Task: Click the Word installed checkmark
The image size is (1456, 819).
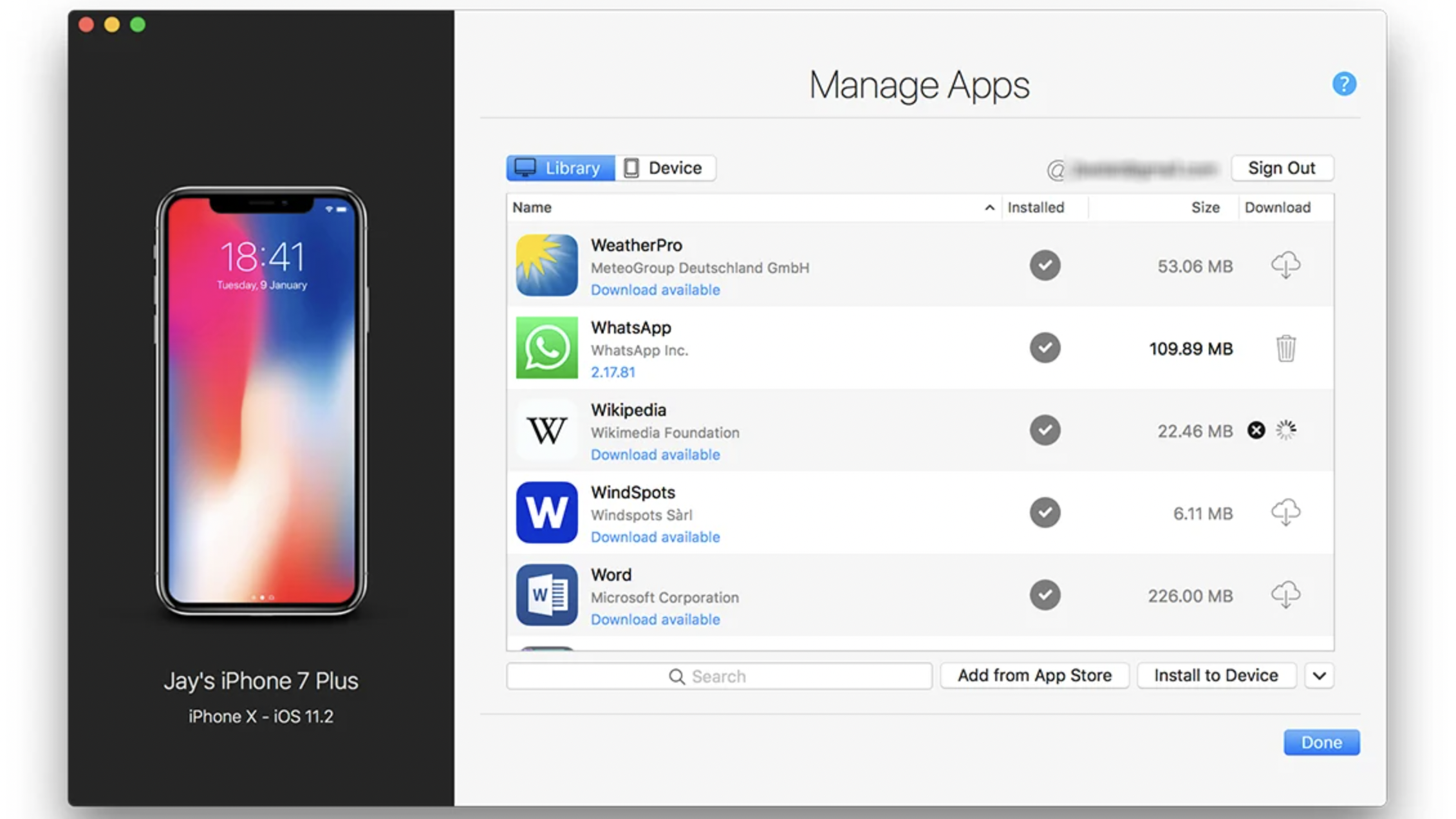Action: click(1045, 595)
